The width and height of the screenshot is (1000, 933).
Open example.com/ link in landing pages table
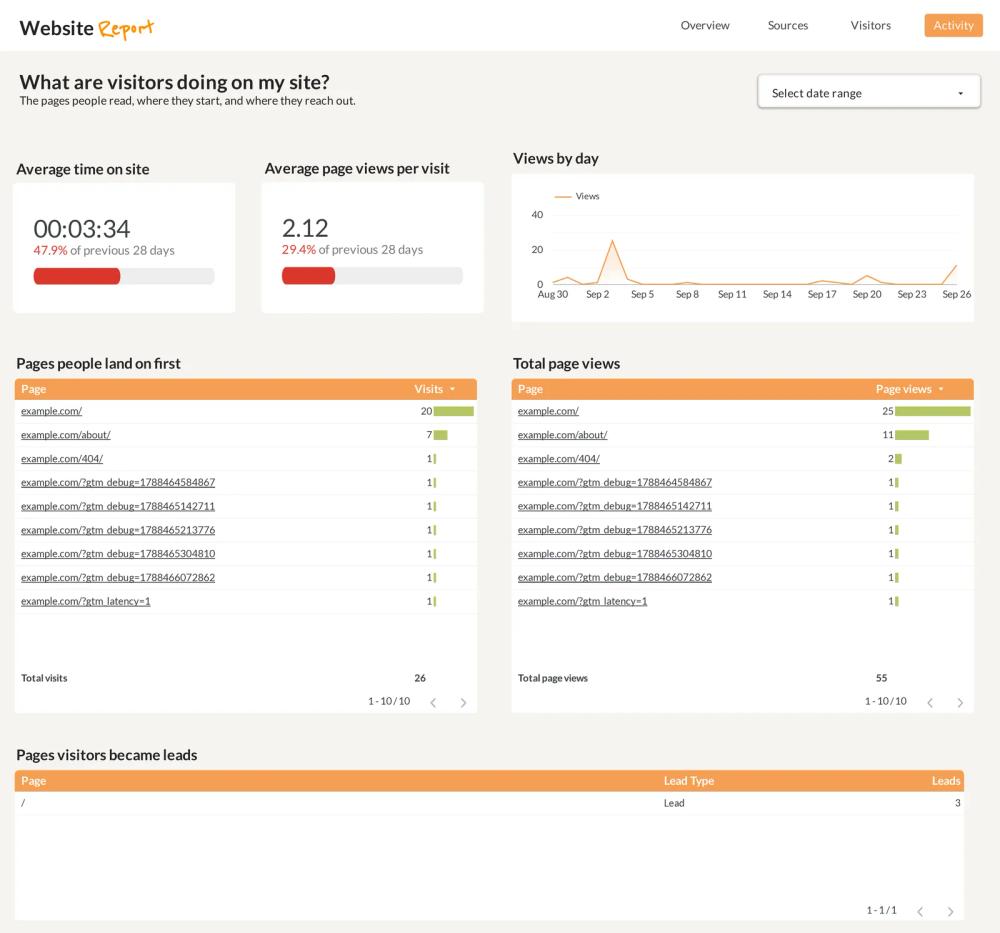[x=51, y=411]
